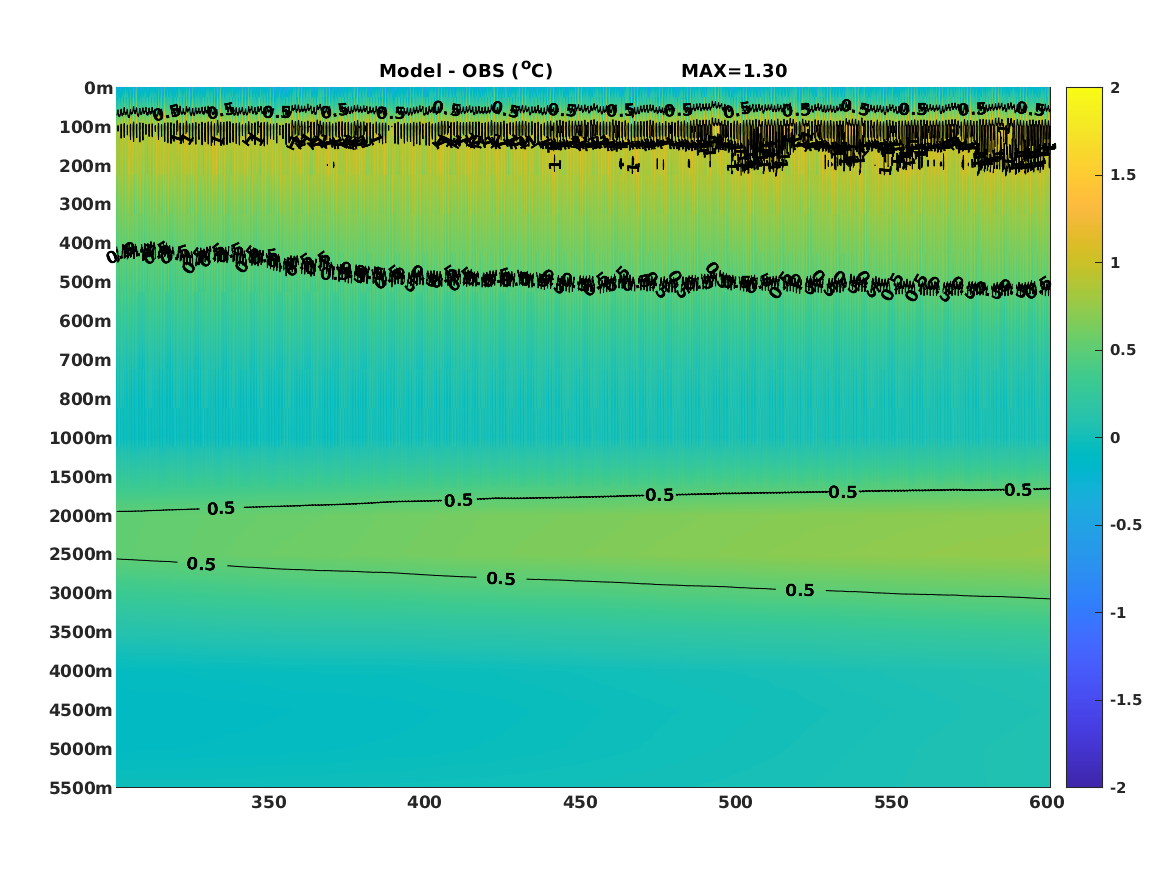Screen dimensions: 1167x875
Task: Click the "5000m" depth axis label
Action: pos(81,749)
